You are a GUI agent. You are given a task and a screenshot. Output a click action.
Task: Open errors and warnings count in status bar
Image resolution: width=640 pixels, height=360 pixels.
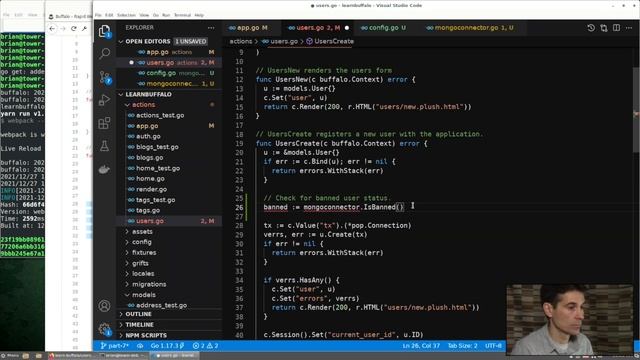click(205, 346)
